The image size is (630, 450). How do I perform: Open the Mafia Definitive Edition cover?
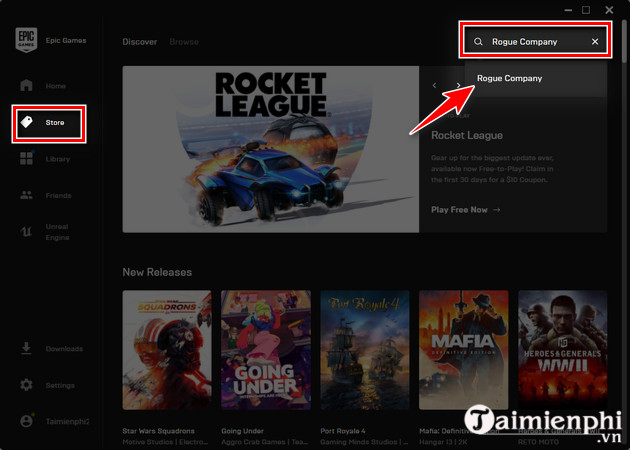(x=464, y=350)
